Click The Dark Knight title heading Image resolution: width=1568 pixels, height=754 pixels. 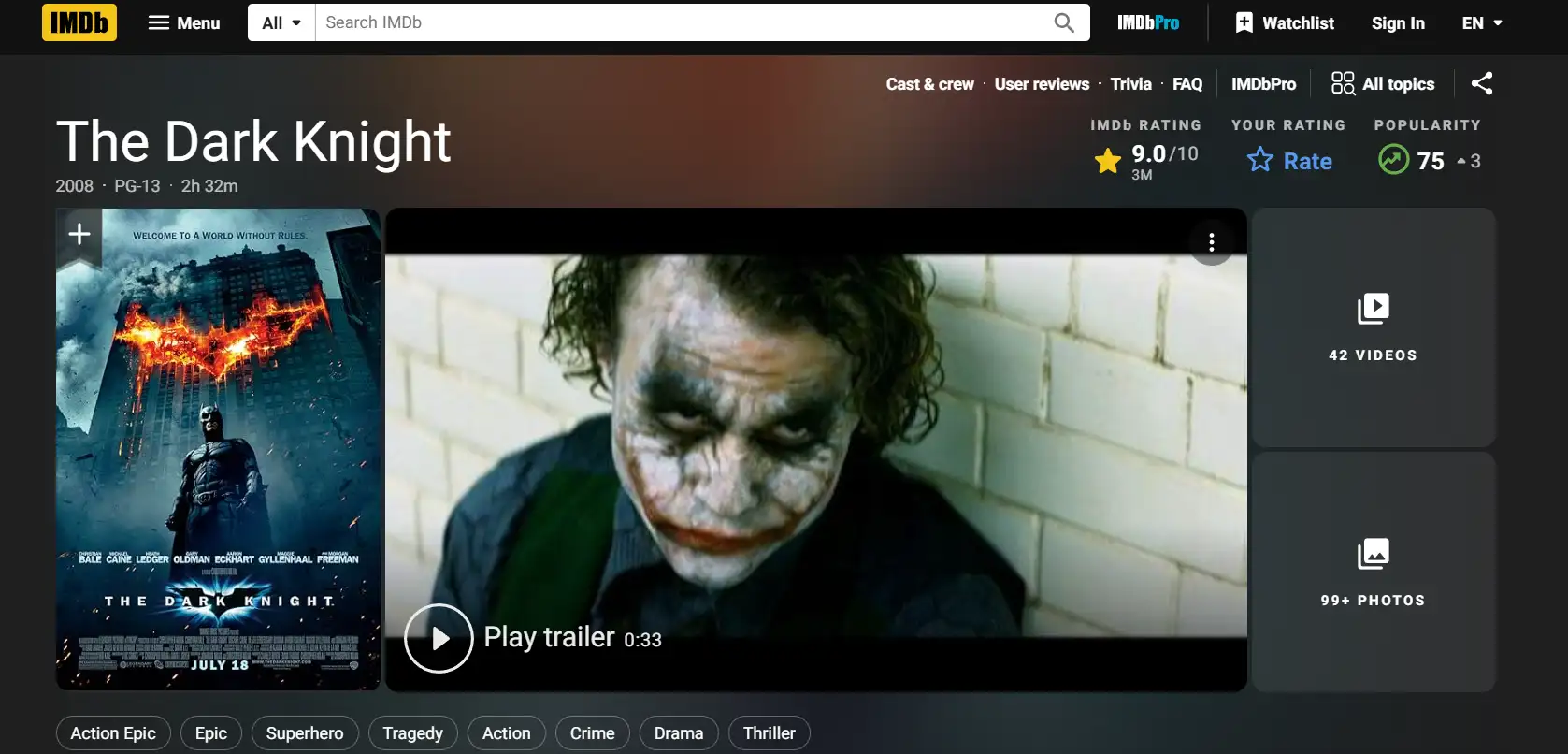pyautogui.click(x=253, y=141)
